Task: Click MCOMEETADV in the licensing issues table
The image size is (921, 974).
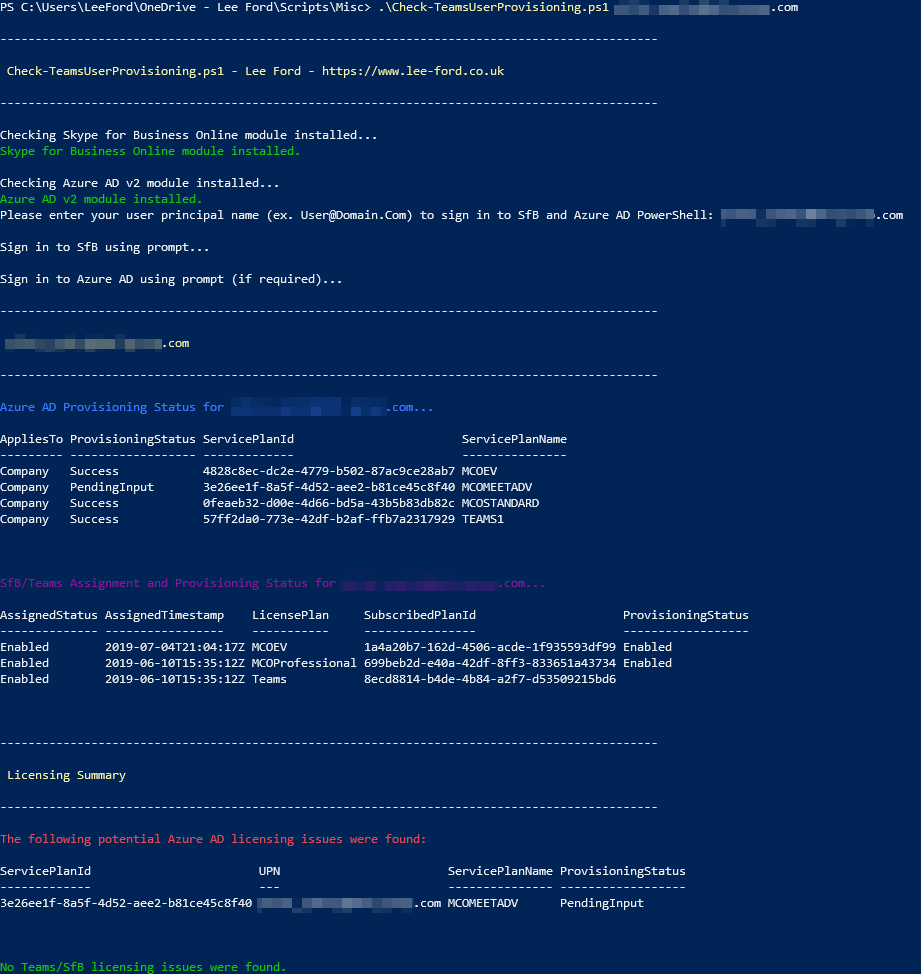Action: 483,903
